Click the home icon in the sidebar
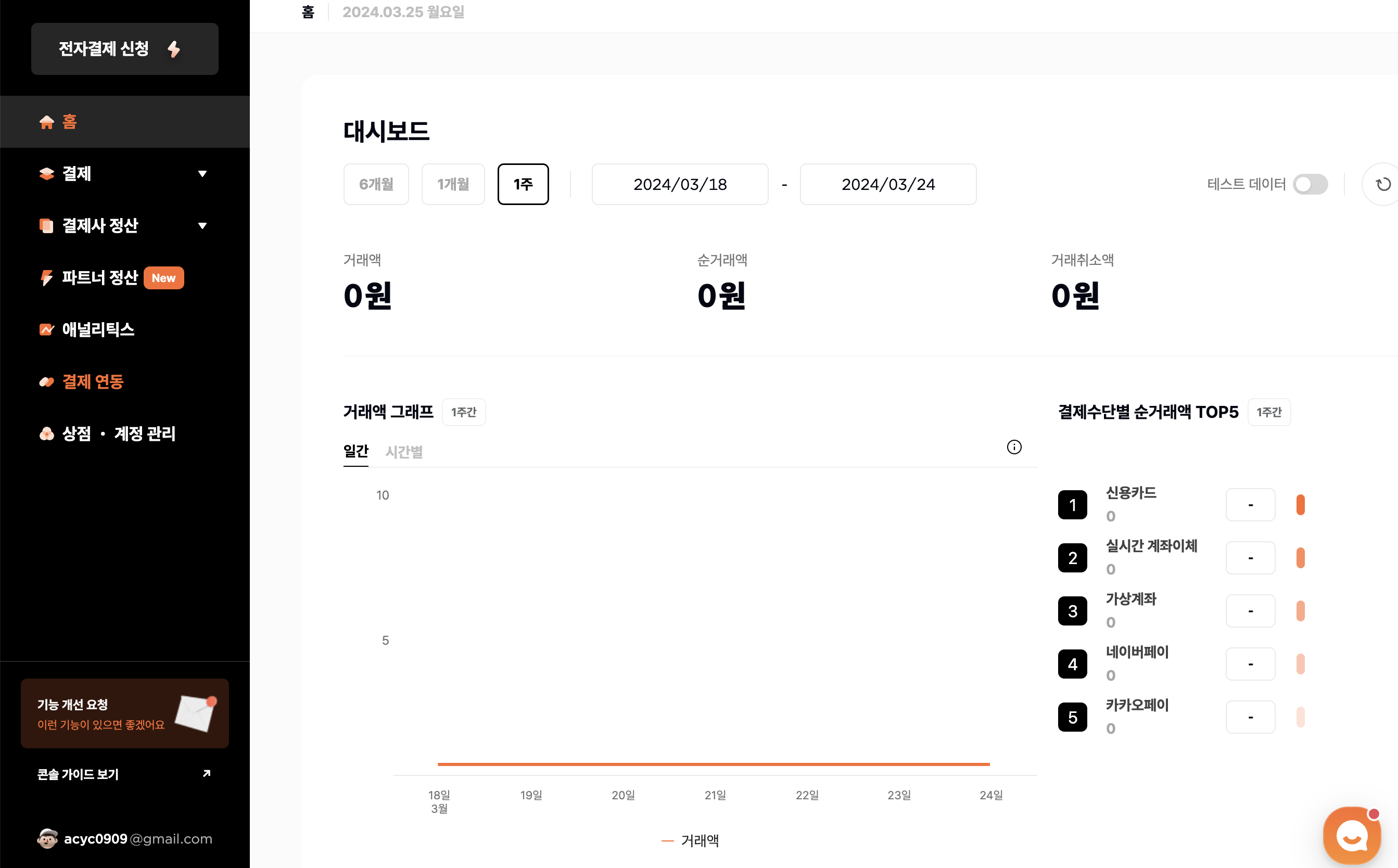 46,122
